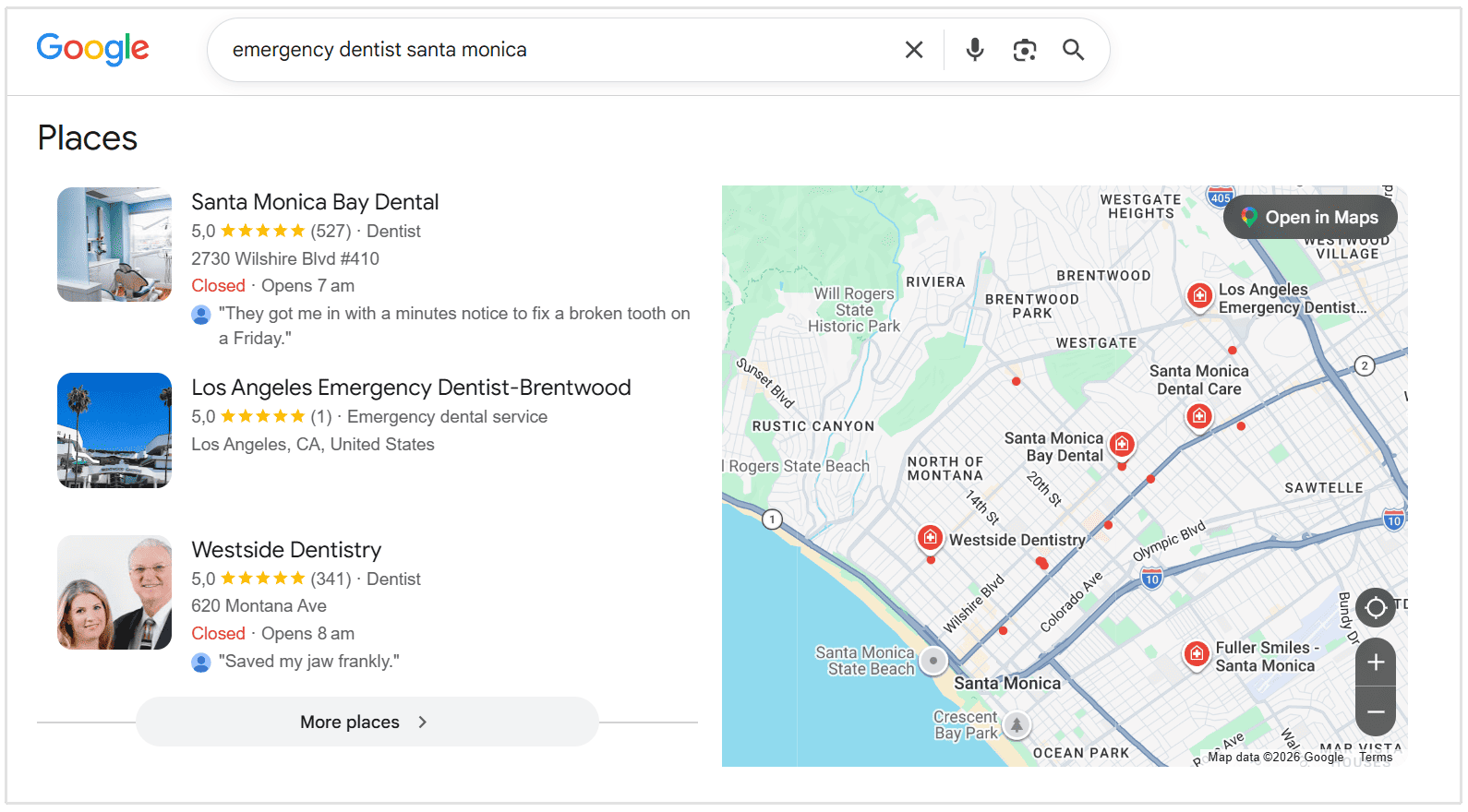Open Los Angeles Emergency Dentist-Brentwood listing title
This screenshot has width=1468, height=812.
(411, 388)
